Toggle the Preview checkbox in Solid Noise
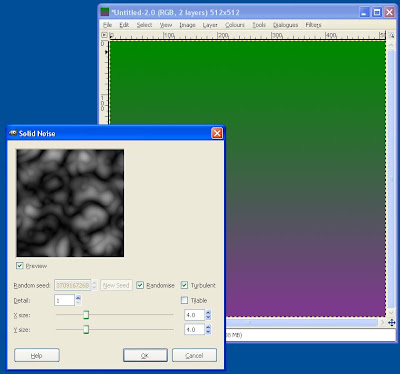 coord(20,266)
